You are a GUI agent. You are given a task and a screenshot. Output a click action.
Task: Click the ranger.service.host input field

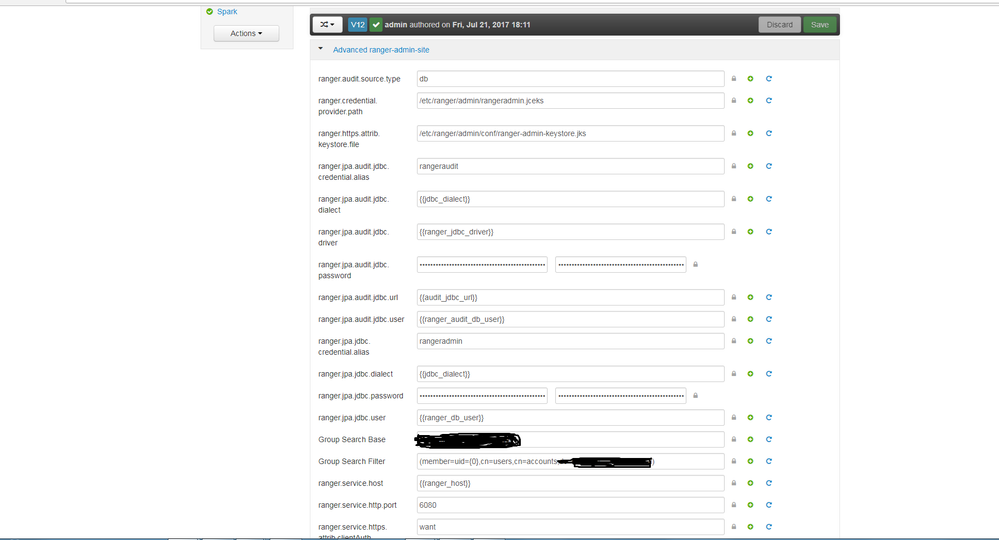coord(570,483)
